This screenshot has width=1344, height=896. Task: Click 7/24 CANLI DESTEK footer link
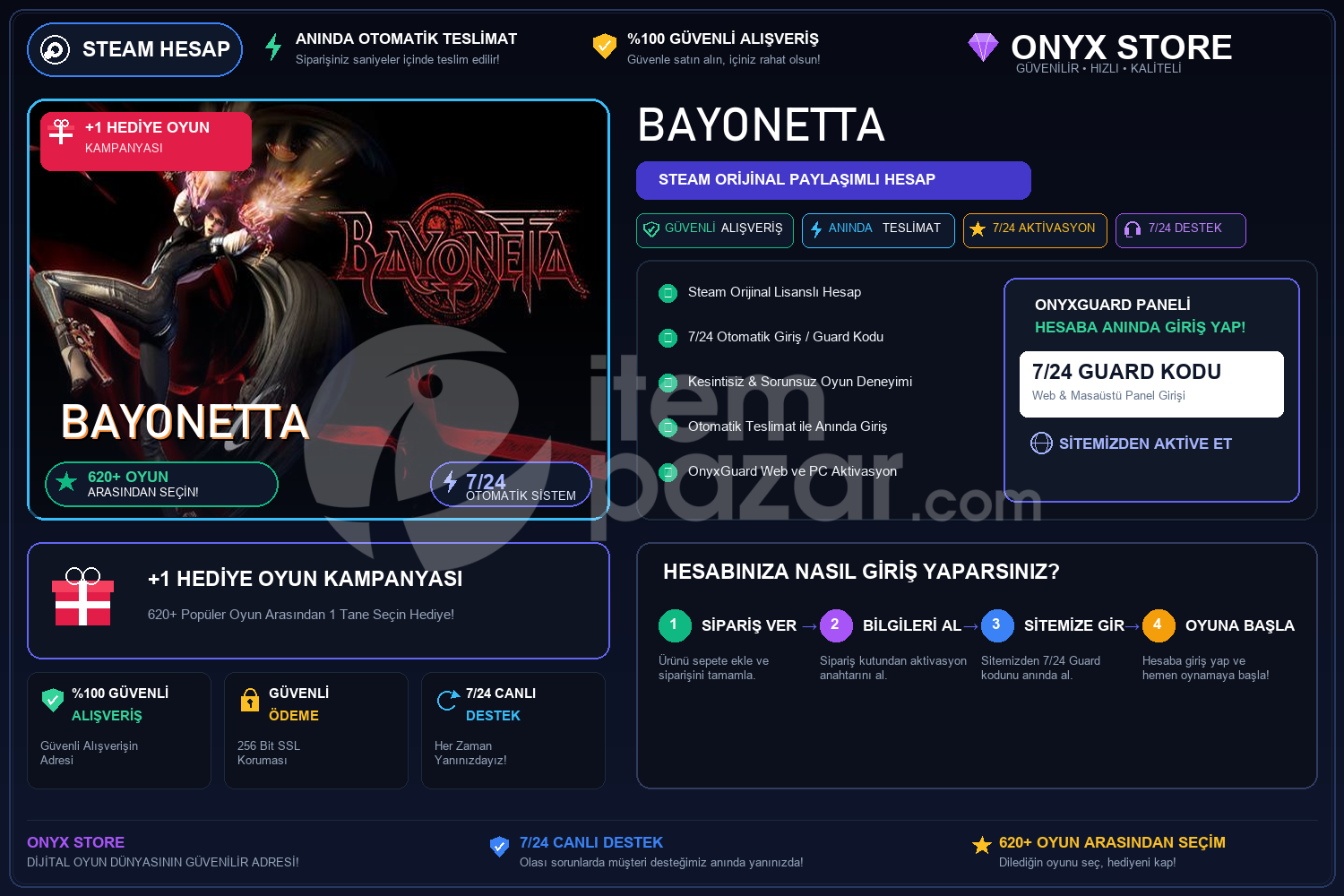click(591, 842)
